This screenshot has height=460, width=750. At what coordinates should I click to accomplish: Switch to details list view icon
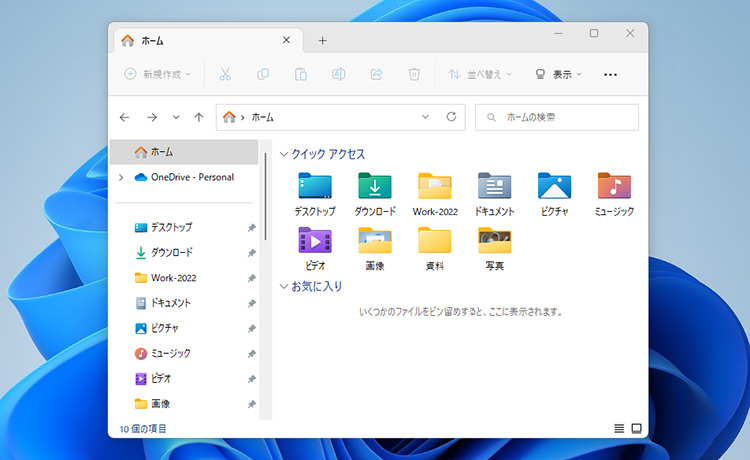click(x=618, y=428)
